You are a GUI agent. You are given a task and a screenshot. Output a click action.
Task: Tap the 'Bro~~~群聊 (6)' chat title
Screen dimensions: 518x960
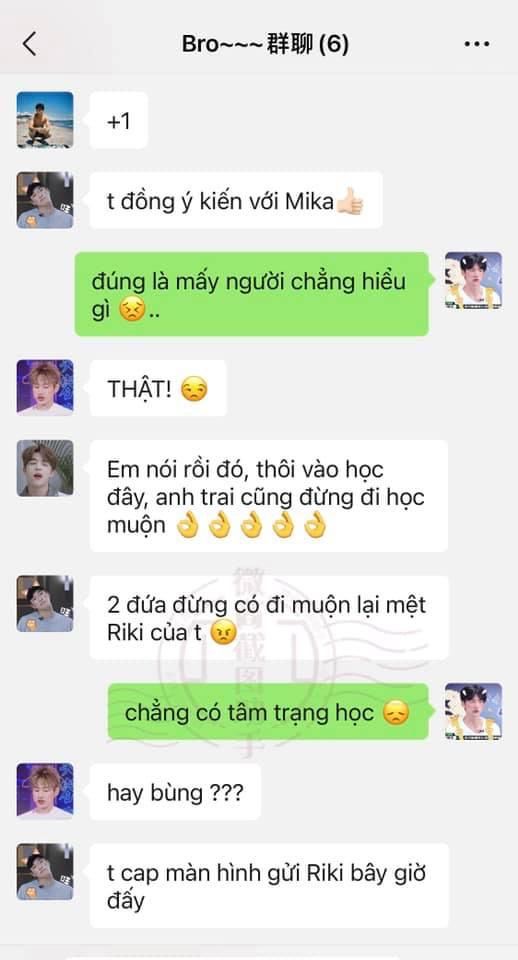pyautogui.click(x=265, y=44)
